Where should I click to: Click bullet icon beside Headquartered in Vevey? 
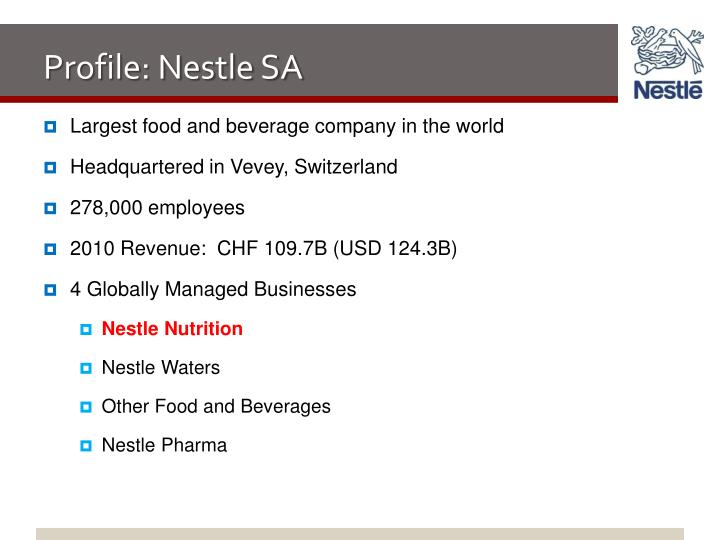pyautogui.click(x=51, y=168)
